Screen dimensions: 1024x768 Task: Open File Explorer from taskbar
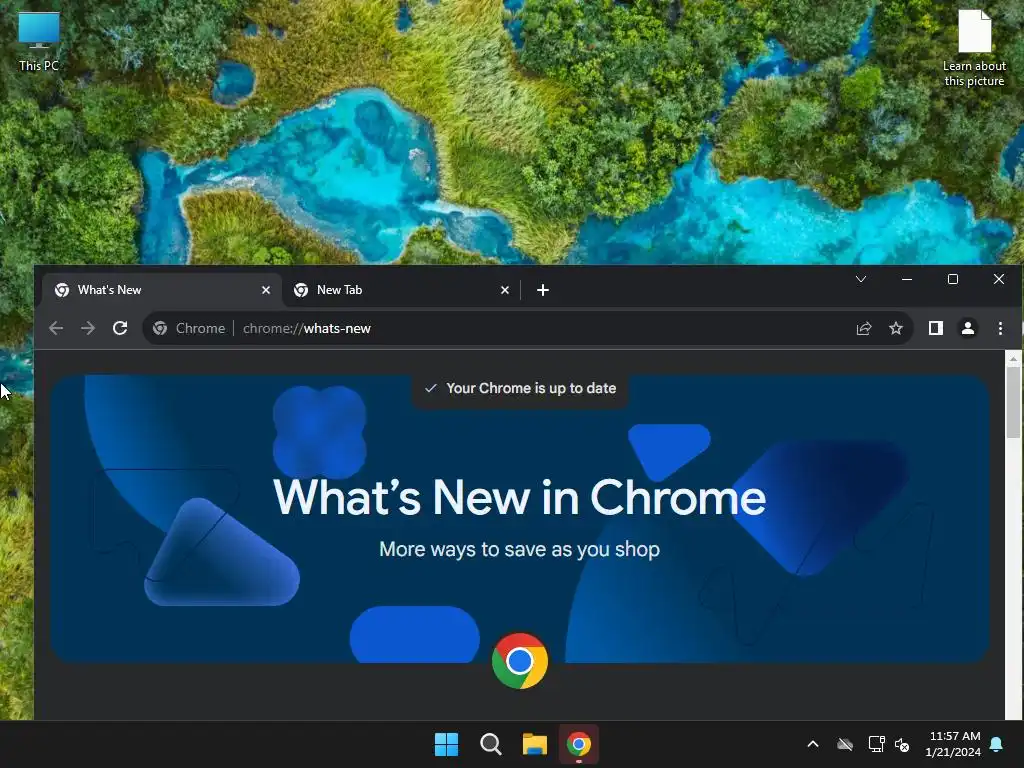pos(535,744)
